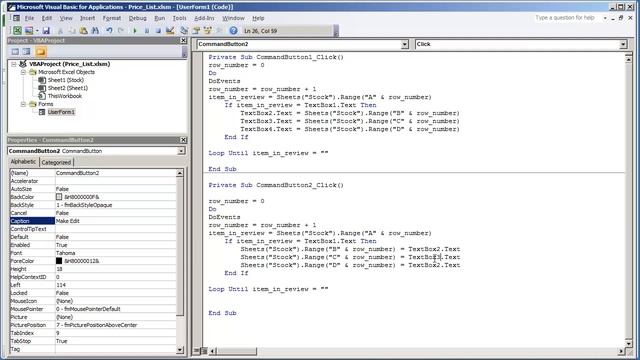Viewport: 640px width, 360px height.
Task: Switch to Full Module View at code window bottom
Action: (204, 351)
